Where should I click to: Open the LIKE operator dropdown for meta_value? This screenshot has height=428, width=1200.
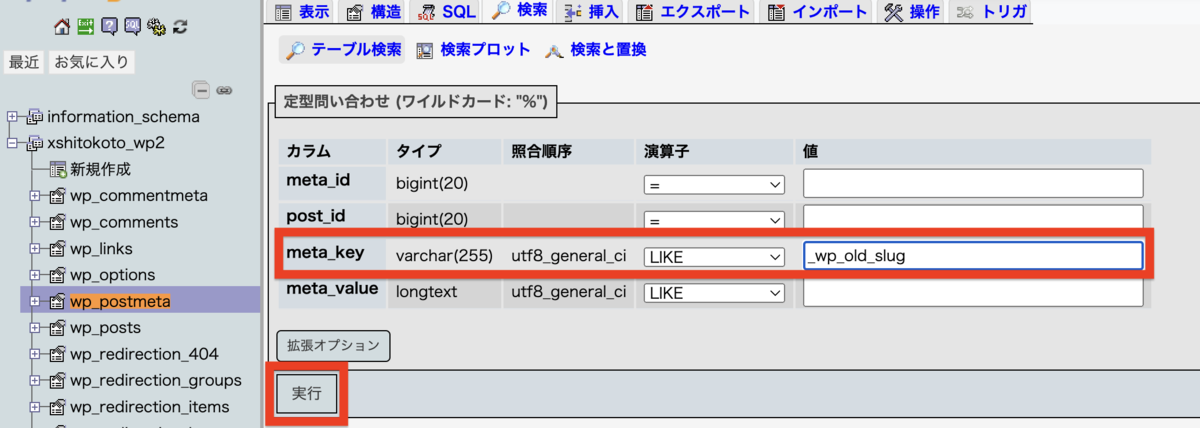coord(713,293)
